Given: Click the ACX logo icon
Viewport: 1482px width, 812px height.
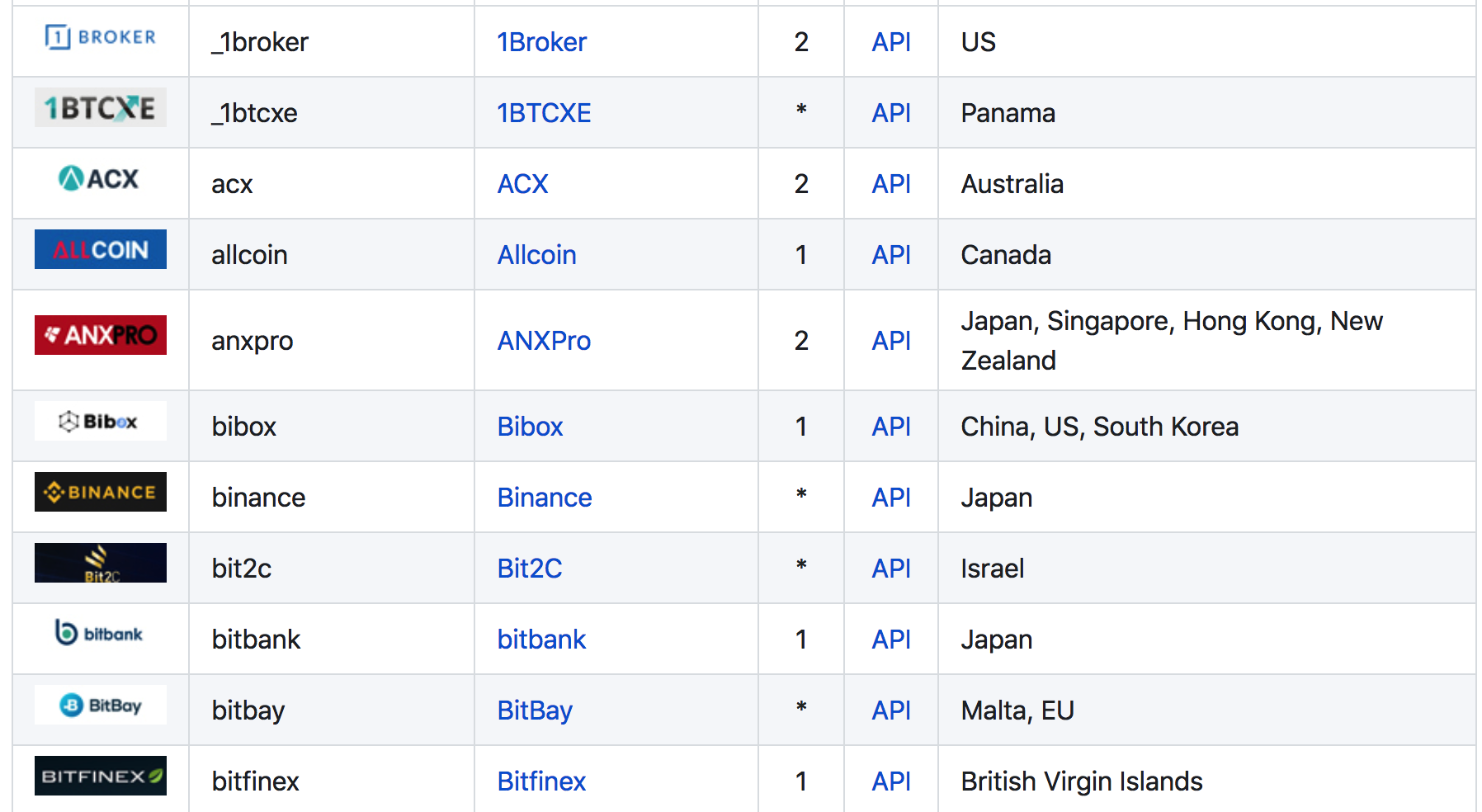Looking at the screenshot, I should click(99, 178).
